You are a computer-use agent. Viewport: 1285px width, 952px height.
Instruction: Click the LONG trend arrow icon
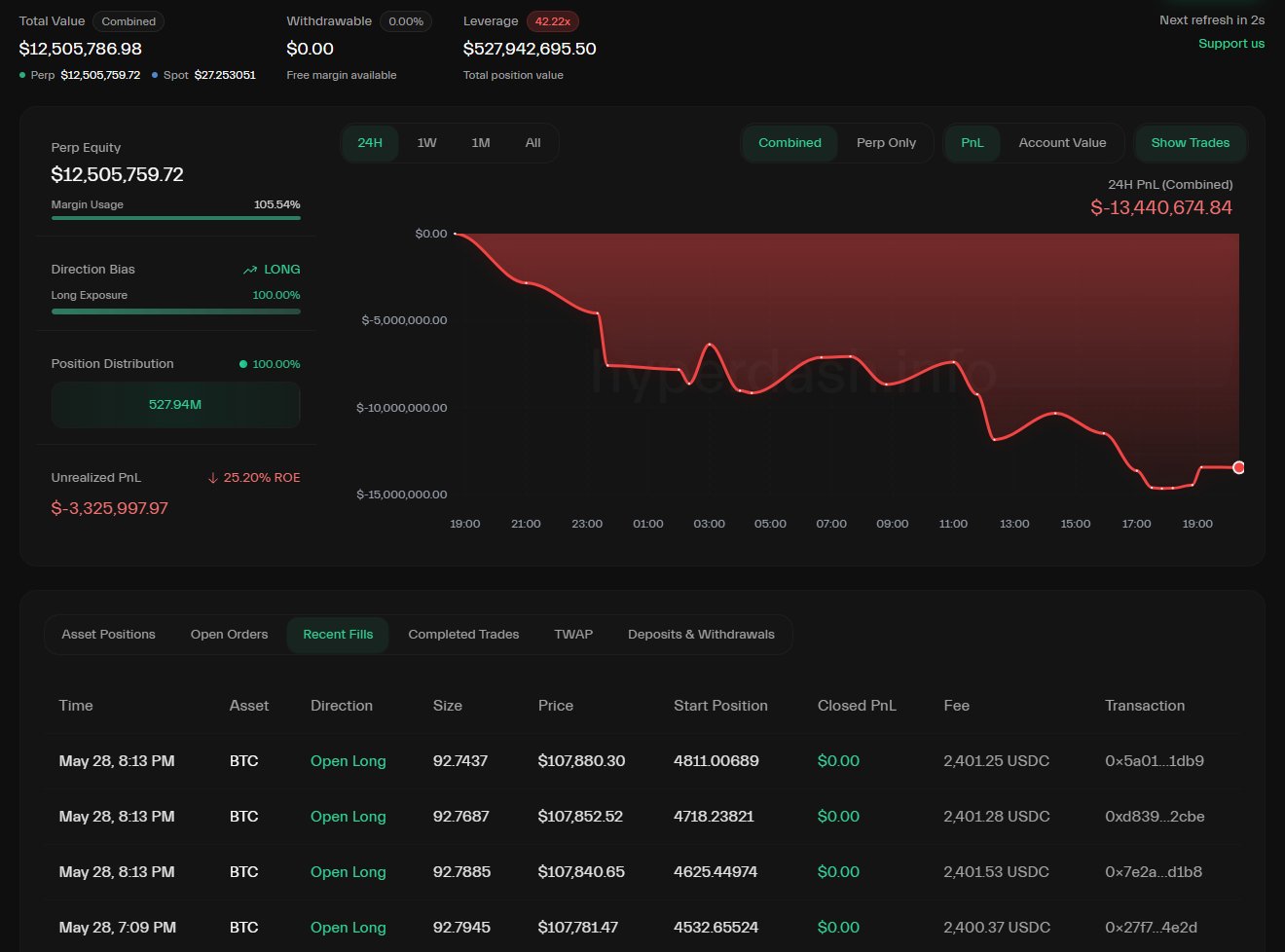(x=250, y=270)
